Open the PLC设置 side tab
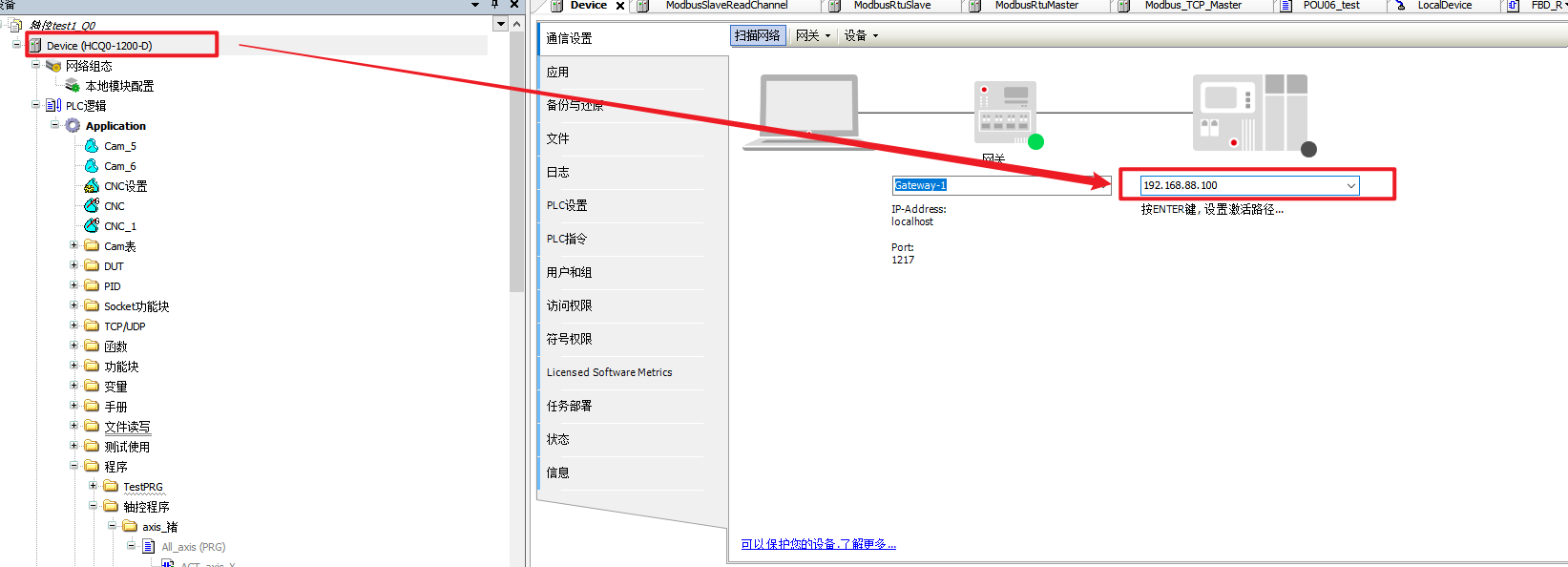The height and width of the screenshot is (567, 1568). [567, 205]
